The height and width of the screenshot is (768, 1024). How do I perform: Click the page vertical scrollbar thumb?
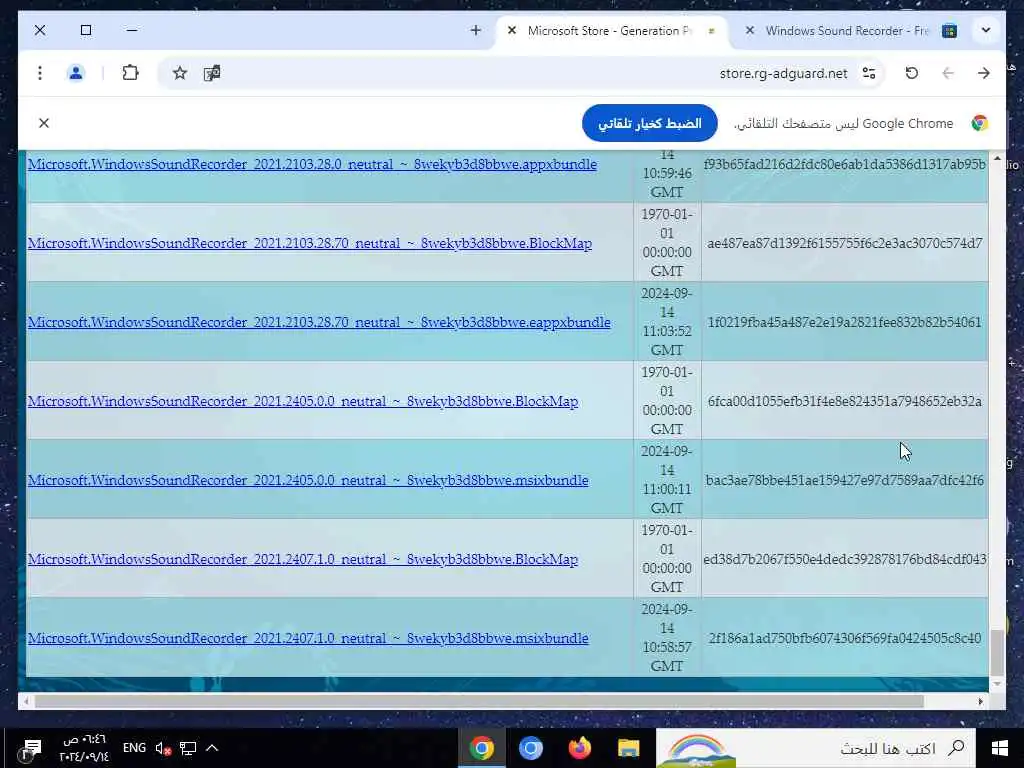tap(997, 652)
